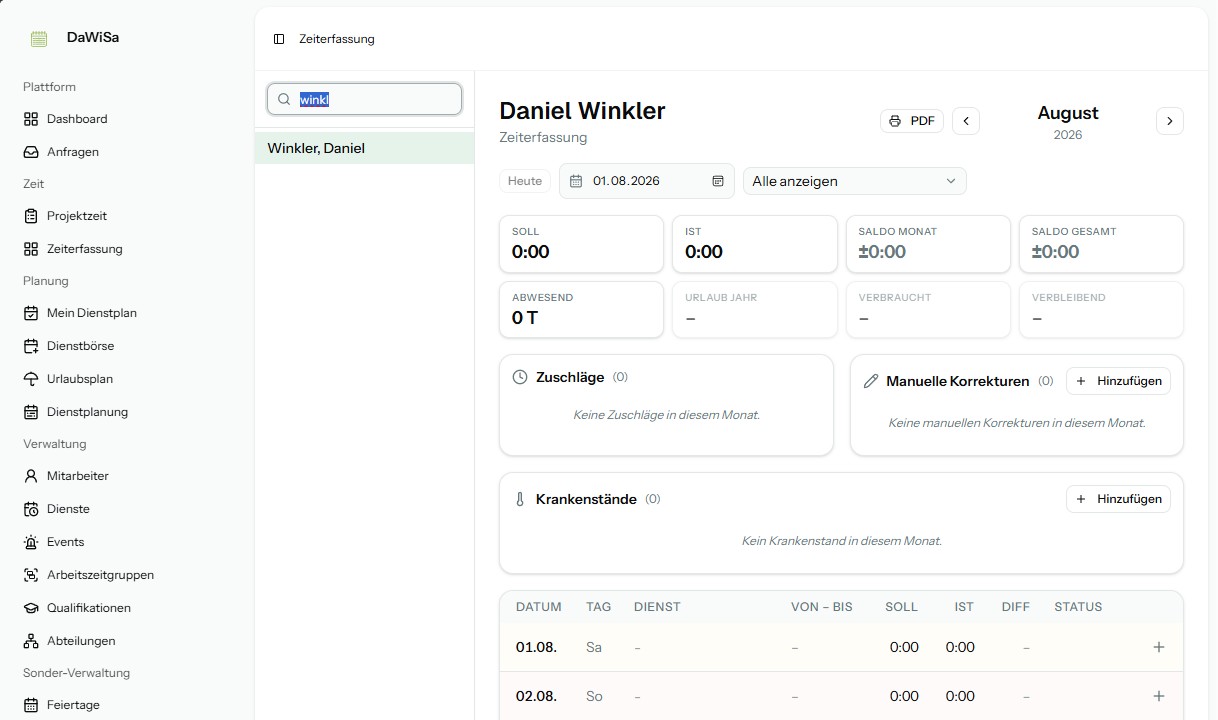
Task: Toggle the sidebar panel icon
Action: pos(279,39)
